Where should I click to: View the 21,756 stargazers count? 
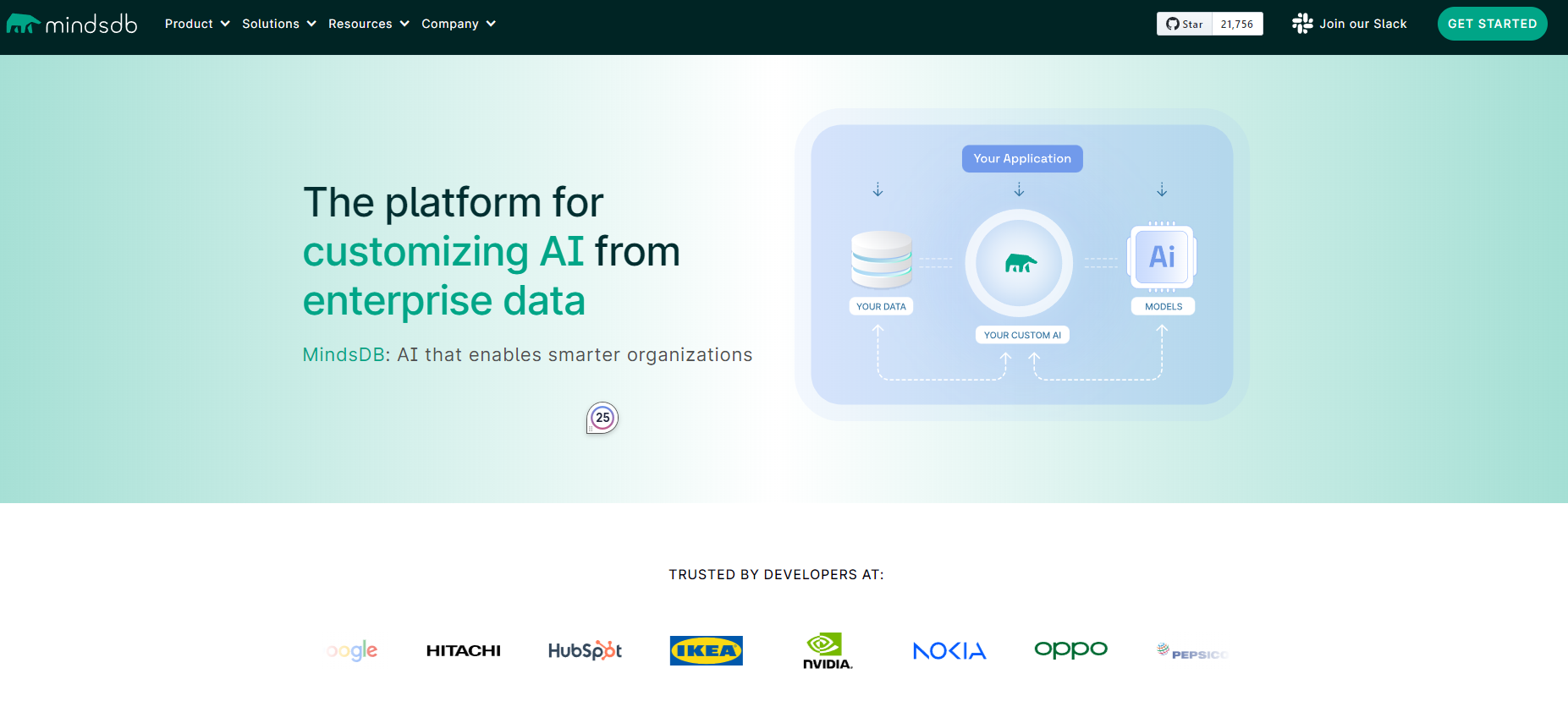point(1237,24)
